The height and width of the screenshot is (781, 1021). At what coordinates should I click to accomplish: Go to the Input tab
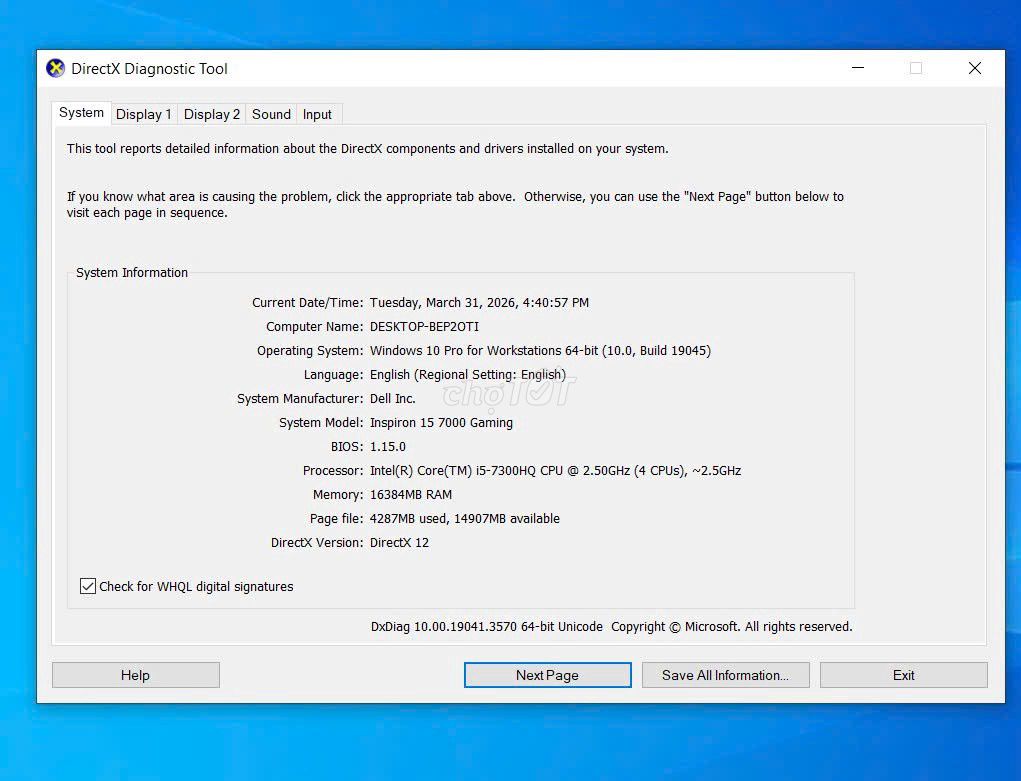[x=317, y=114]
